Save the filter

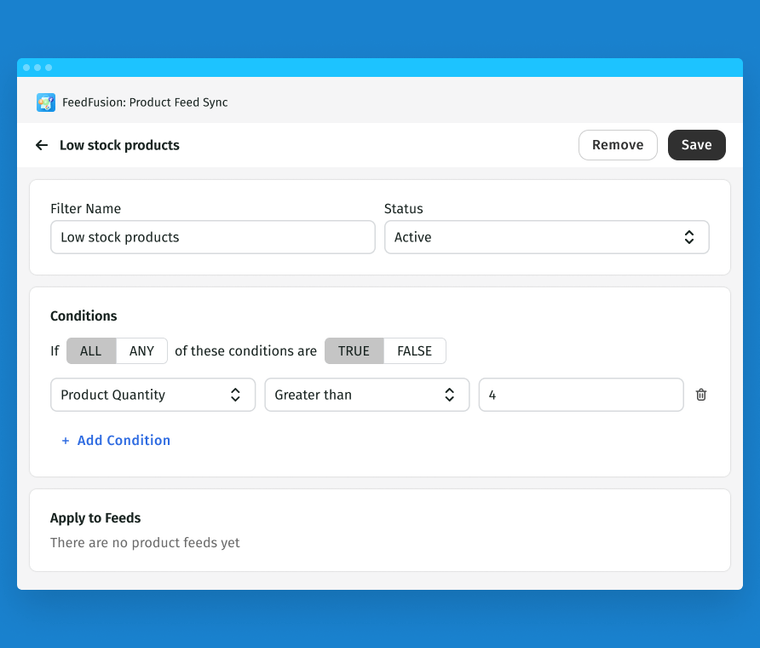[x=697, y=145]
